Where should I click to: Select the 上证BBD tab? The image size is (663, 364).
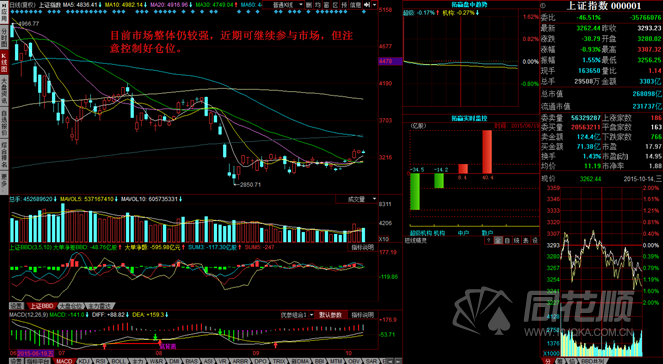click(41, 306)
